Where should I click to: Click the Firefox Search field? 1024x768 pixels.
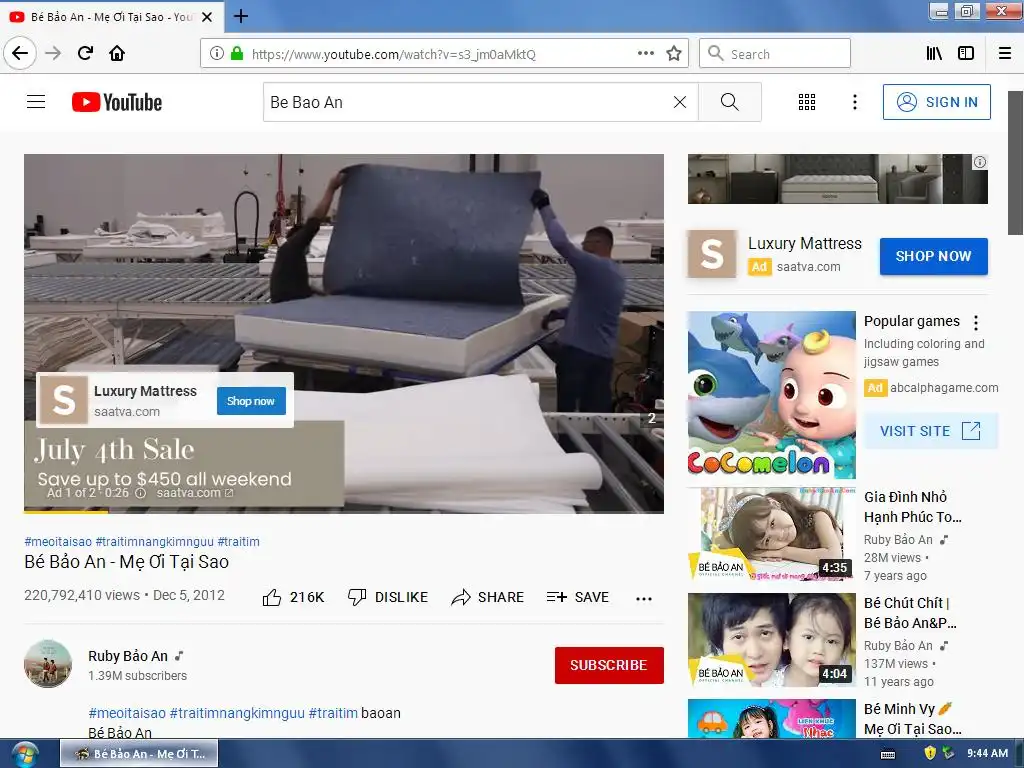775,53
